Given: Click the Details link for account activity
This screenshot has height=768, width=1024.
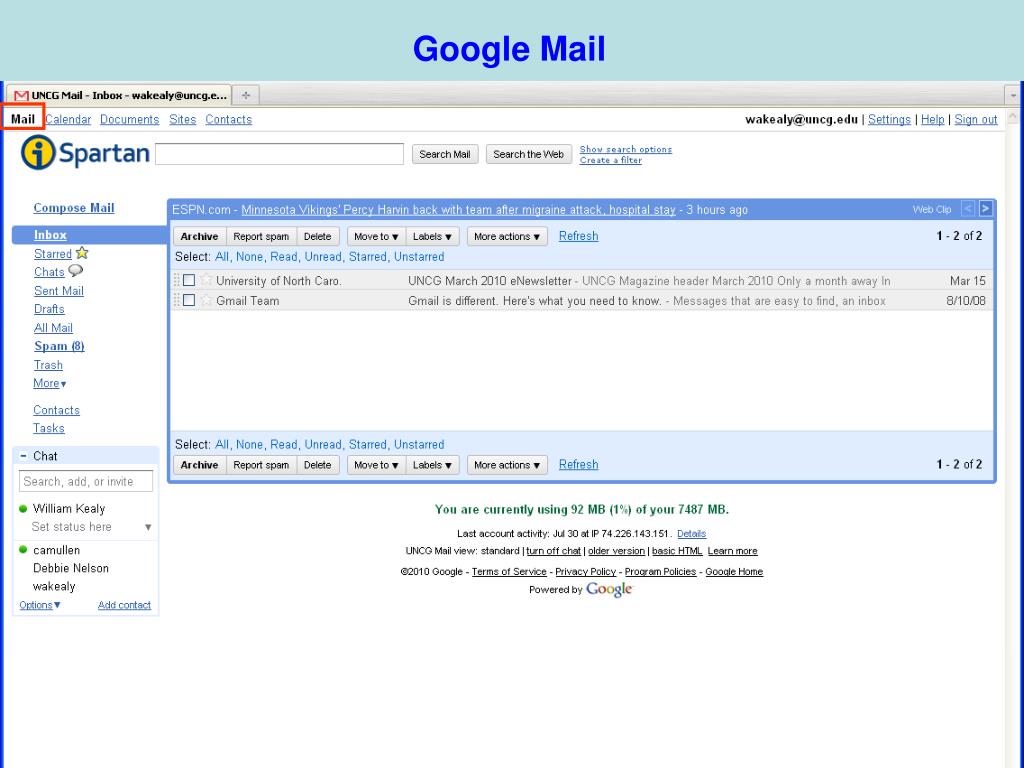Looking at the screenshot, I should point(692,534).
